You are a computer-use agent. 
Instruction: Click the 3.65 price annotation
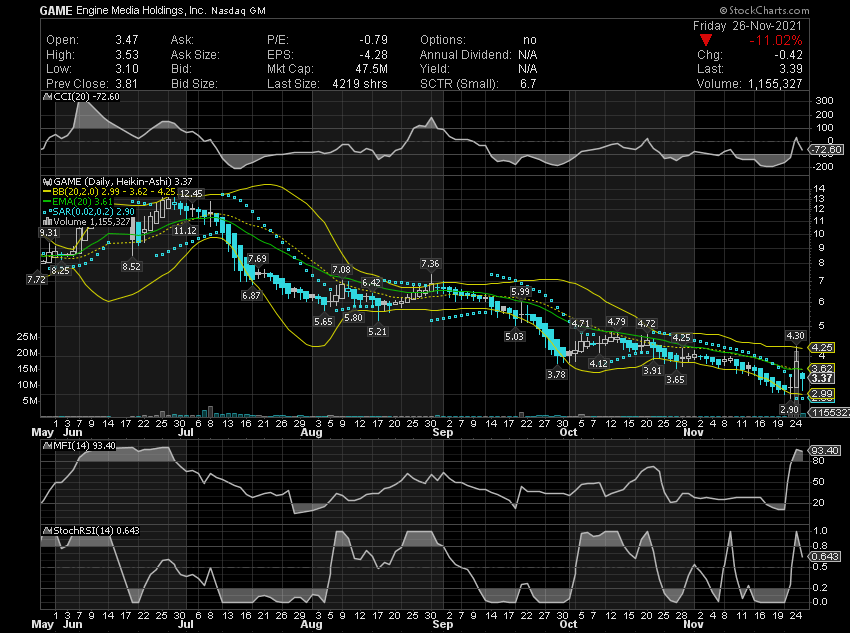tap(675, 379)
